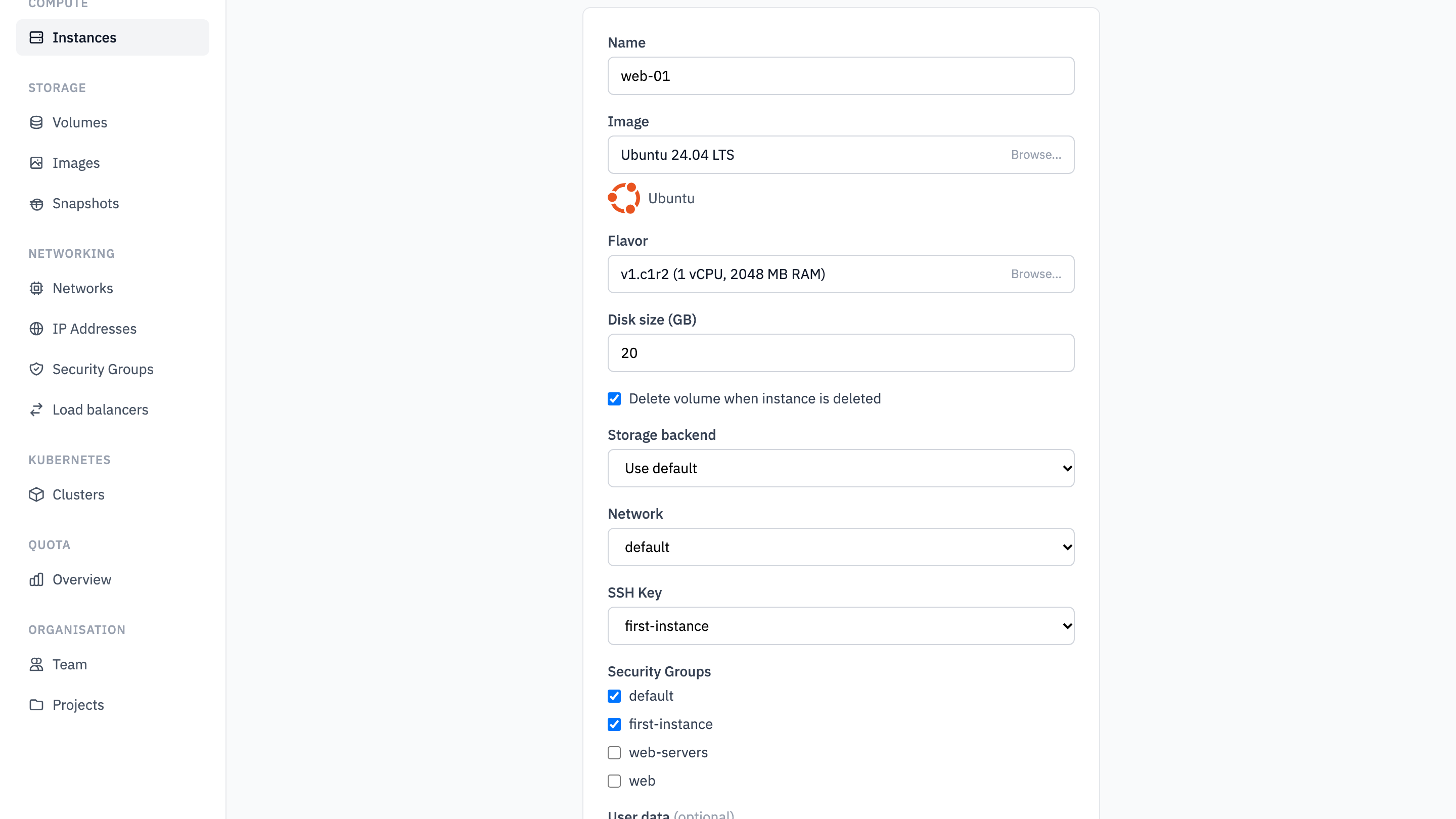Toggle Delete volume when instance is deleted
The height and width of the screenshot is (819, 1456).
(614, 399)
